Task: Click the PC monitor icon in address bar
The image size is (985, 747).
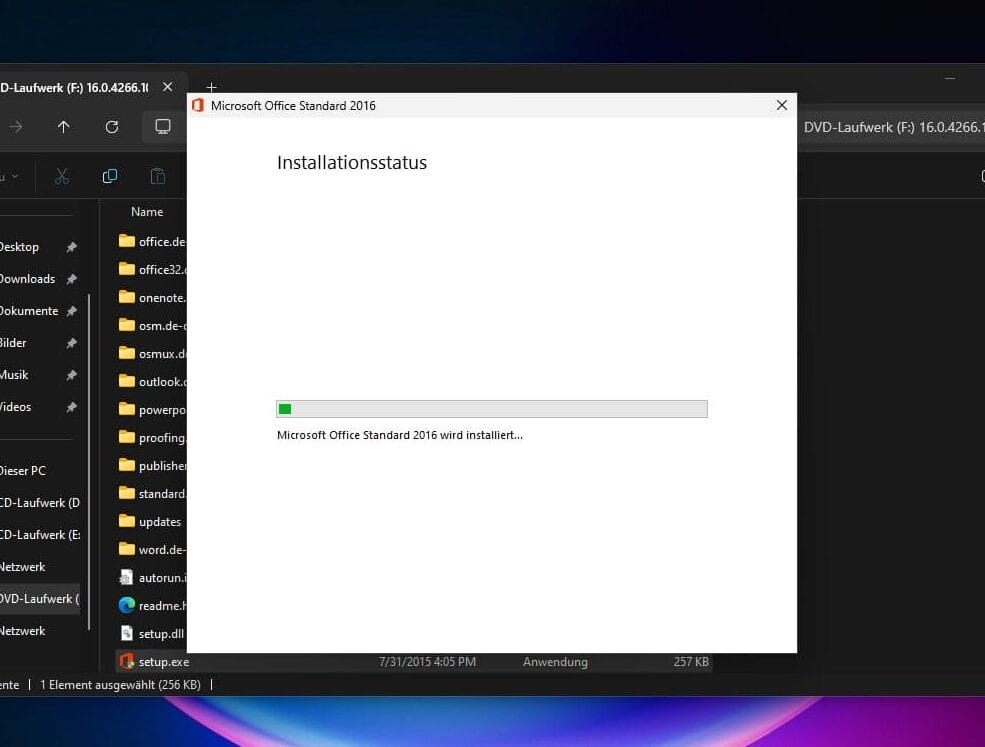Action: (x=162, y=127)
